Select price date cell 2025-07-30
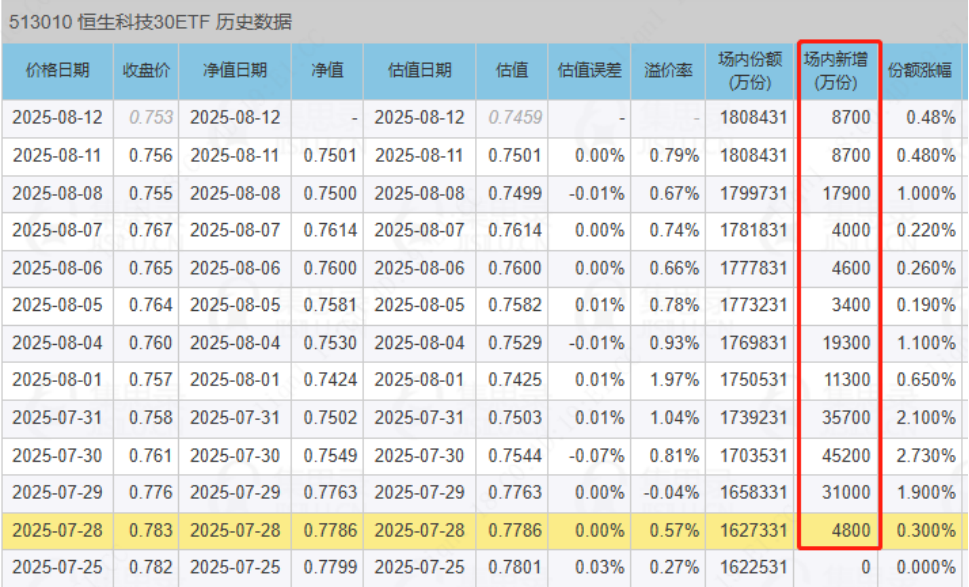The height and width of the screenshot is (587, 969). click(x=57, y=456)
